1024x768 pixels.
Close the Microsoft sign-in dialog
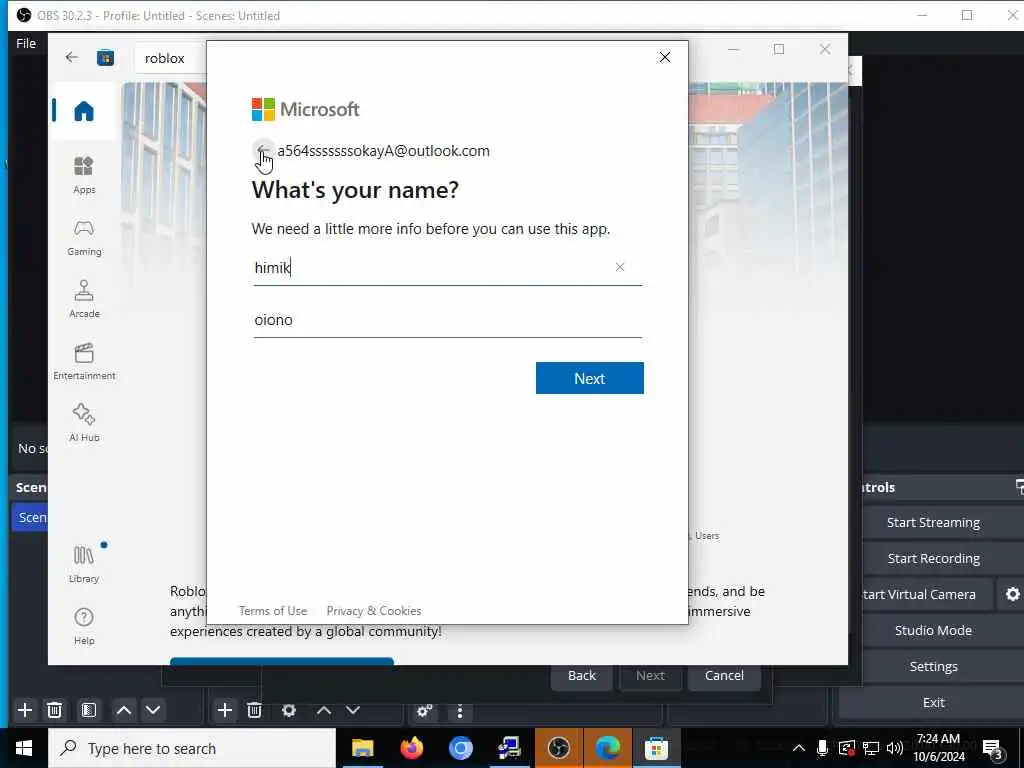pos(665,57)
